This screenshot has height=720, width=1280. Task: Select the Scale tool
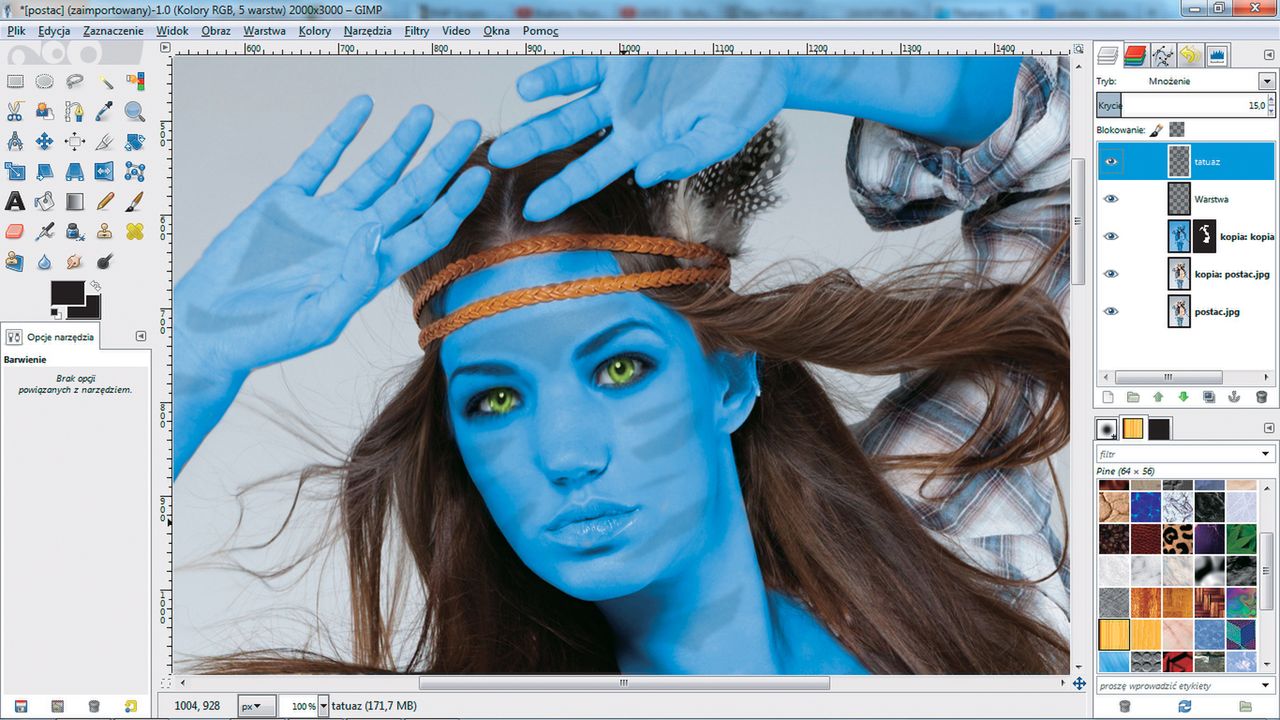click(15, 171)
